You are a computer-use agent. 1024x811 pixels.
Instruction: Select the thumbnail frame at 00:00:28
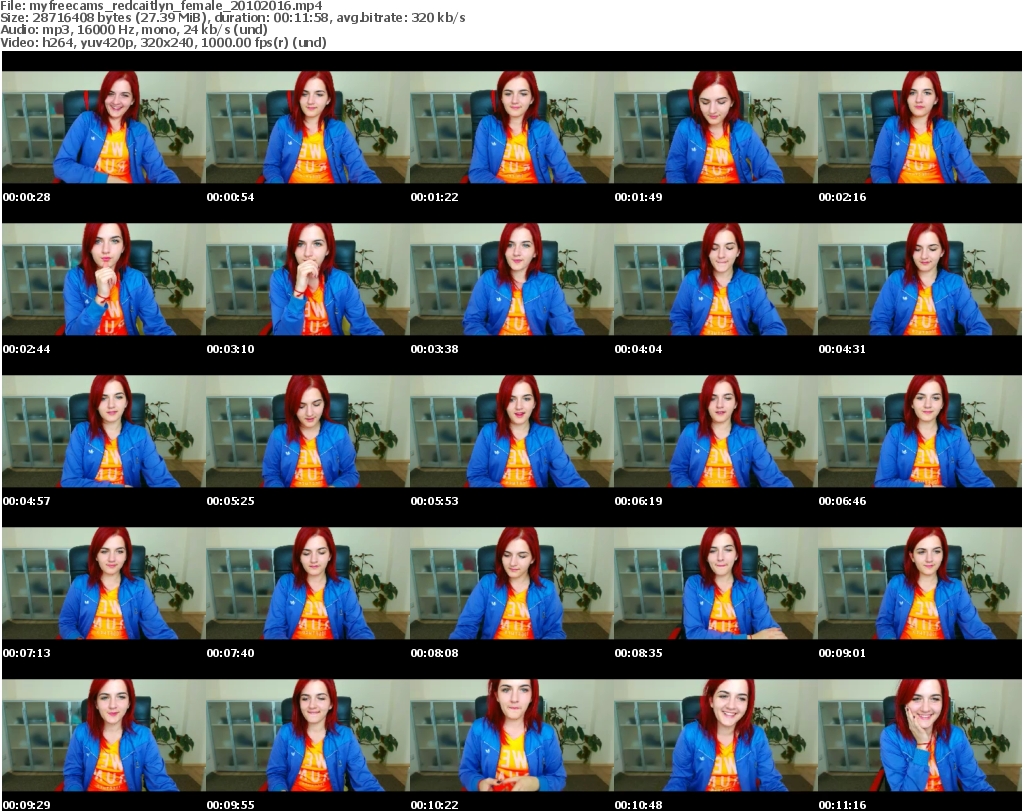pyautogui.click(x=104, y=127)
